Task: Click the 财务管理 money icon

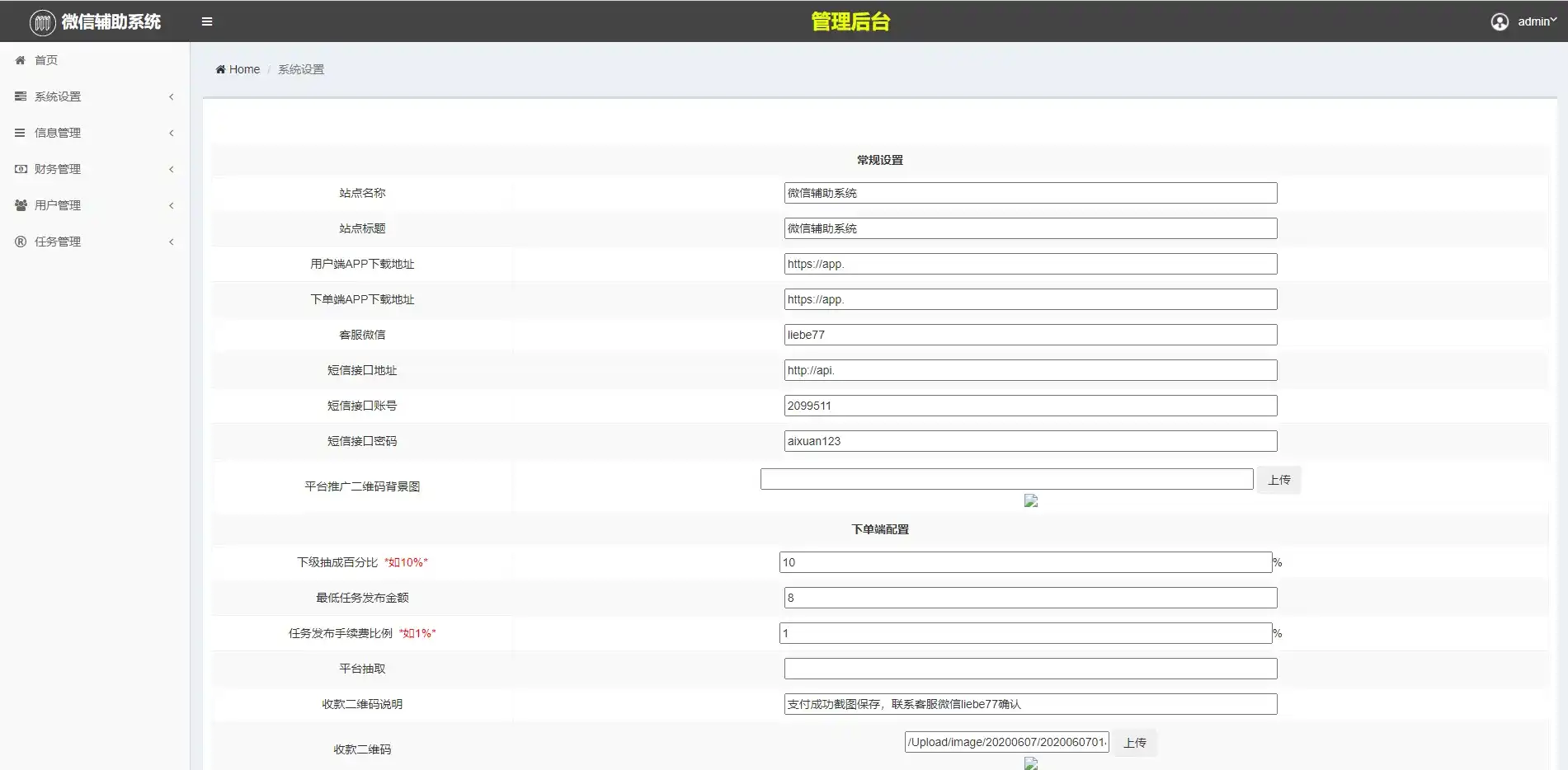Action: (x=21, y=169)
